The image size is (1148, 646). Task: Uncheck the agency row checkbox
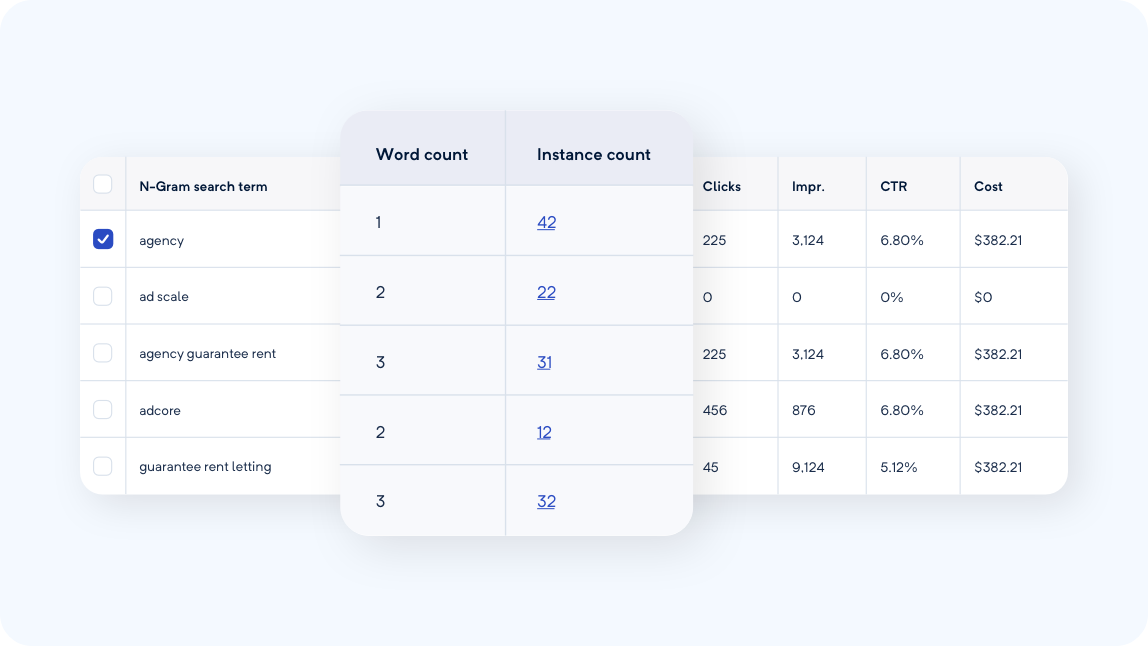(x=103, y=239)
